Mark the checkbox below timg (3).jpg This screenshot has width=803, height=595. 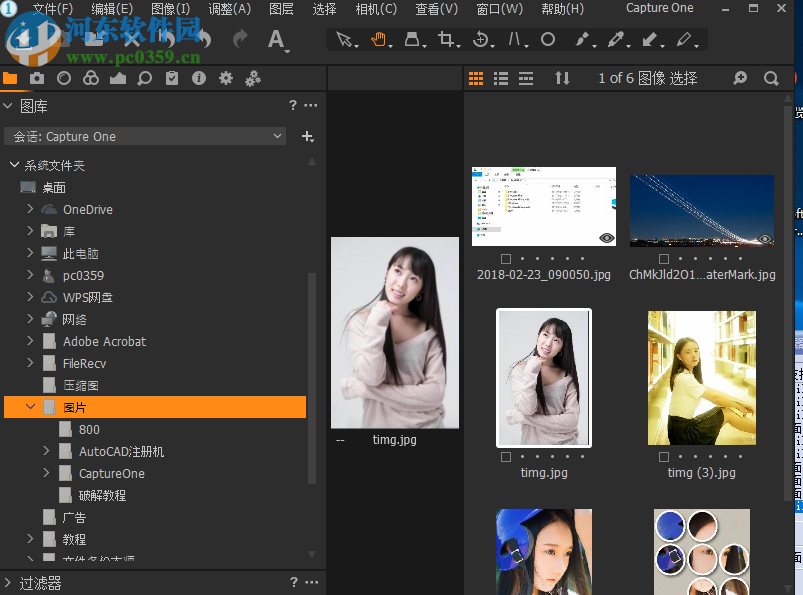[663, 455]
